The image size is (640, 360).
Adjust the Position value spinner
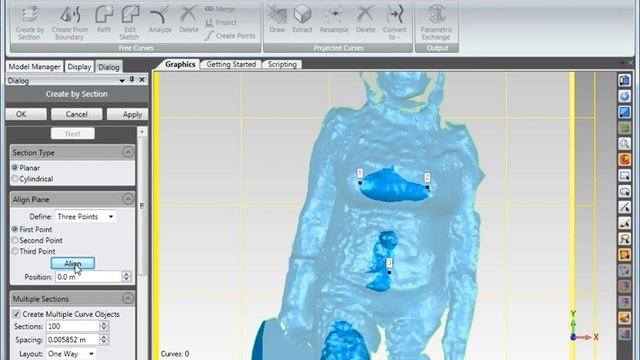coord(127,277)
